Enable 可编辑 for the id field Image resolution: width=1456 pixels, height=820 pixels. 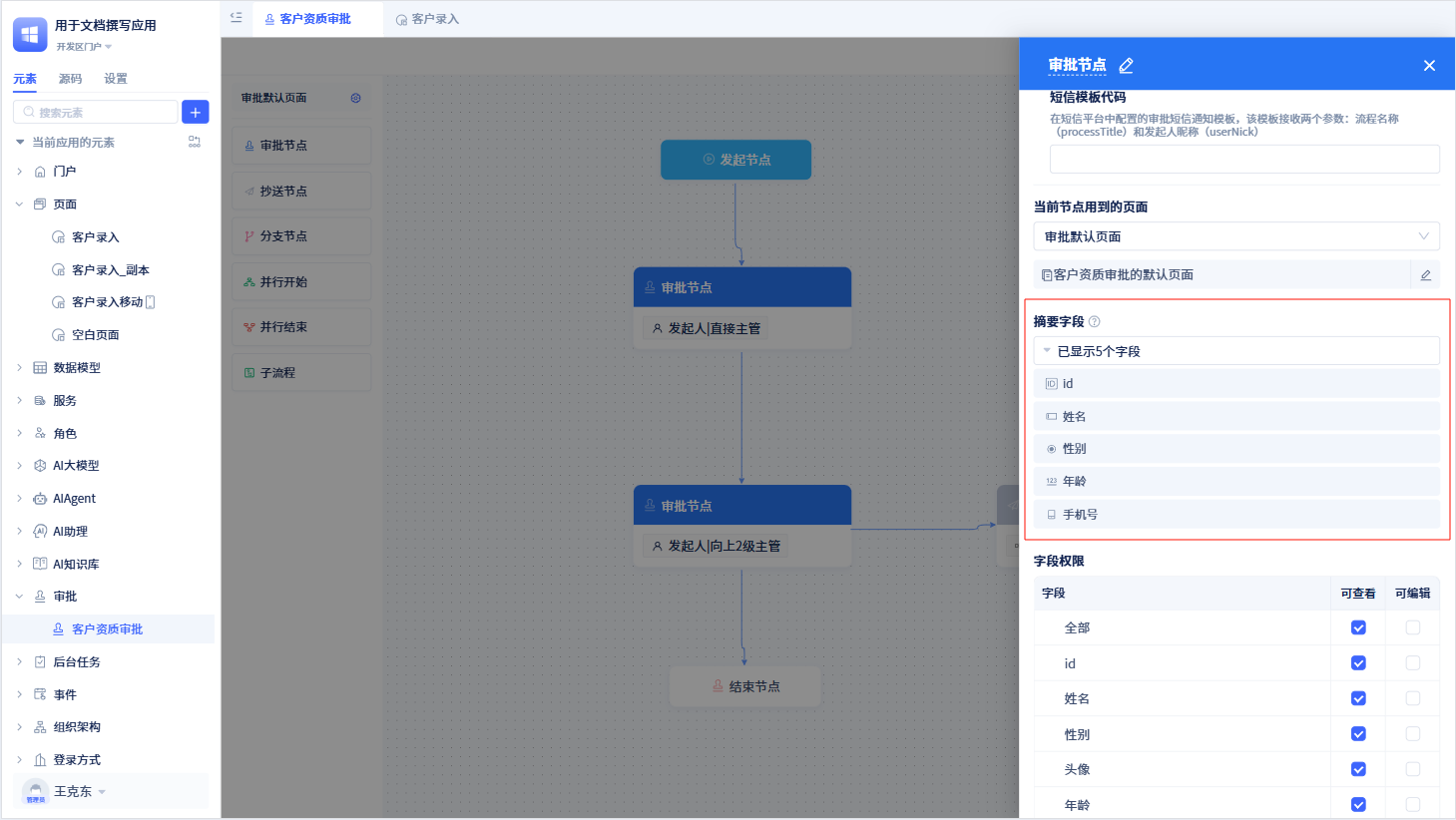coord(1413,663)
